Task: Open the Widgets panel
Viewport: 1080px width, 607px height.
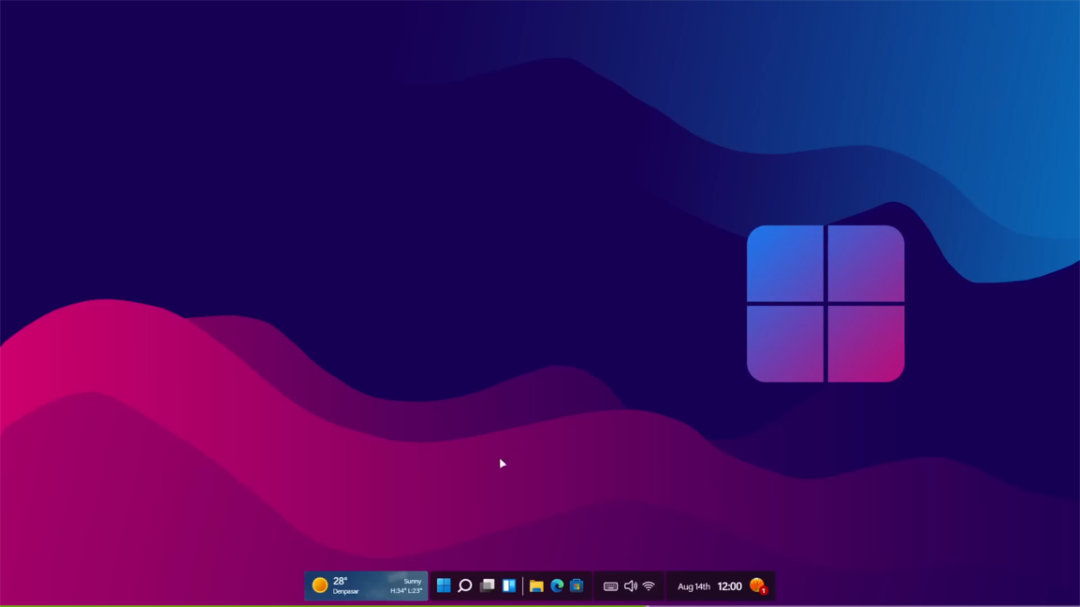Action: click(507, 586)
